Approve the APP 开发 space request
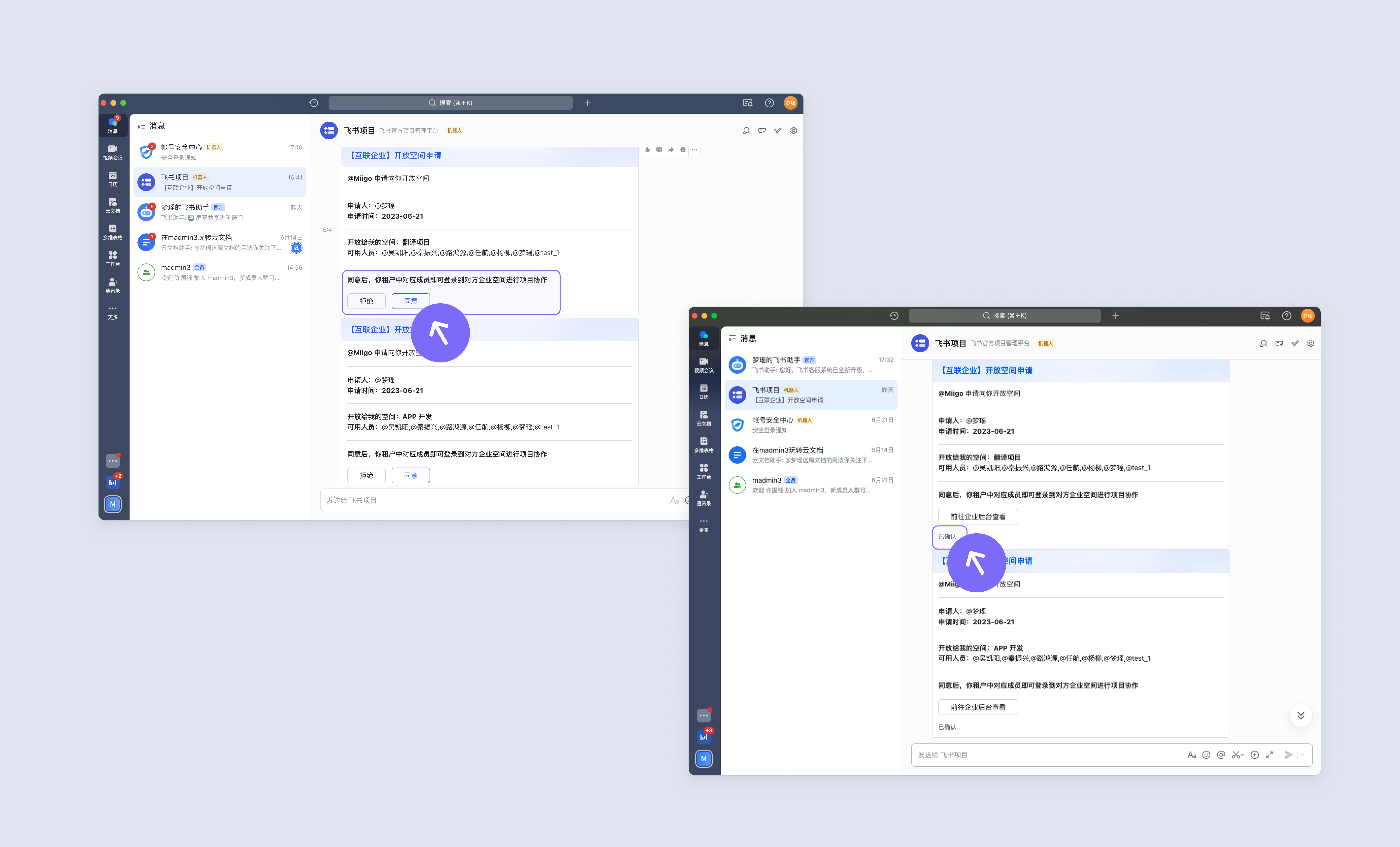 point(411,475)
